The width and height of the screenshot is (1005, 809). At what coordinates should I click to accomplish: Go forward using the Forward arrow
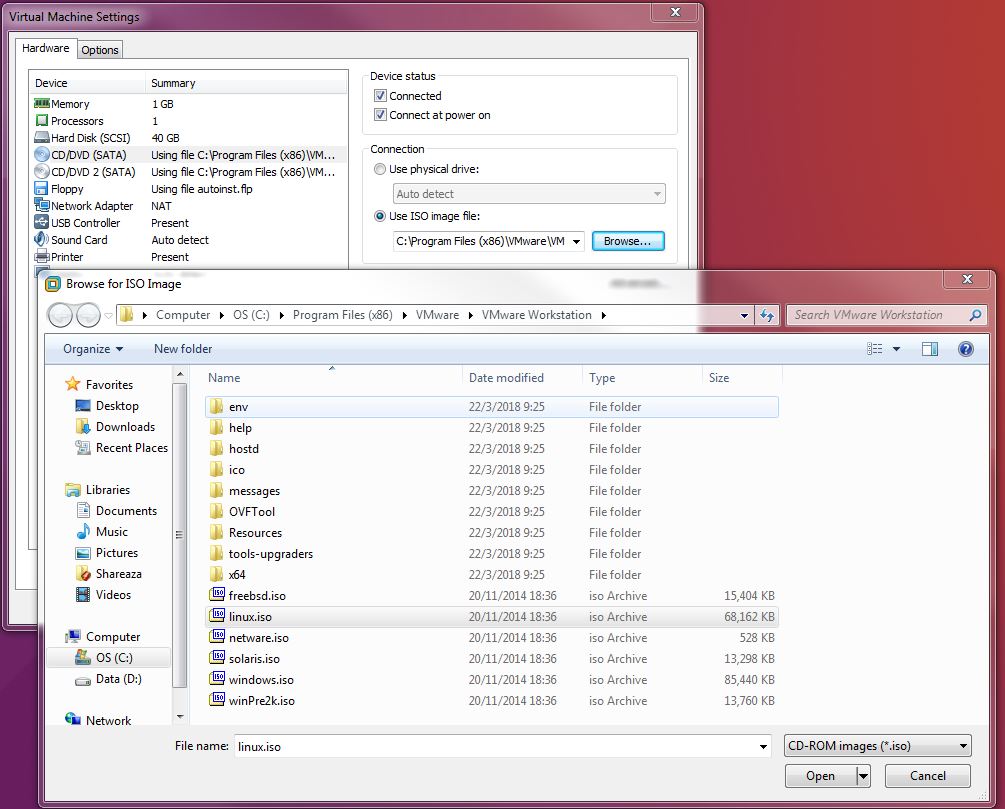(88, 315)
